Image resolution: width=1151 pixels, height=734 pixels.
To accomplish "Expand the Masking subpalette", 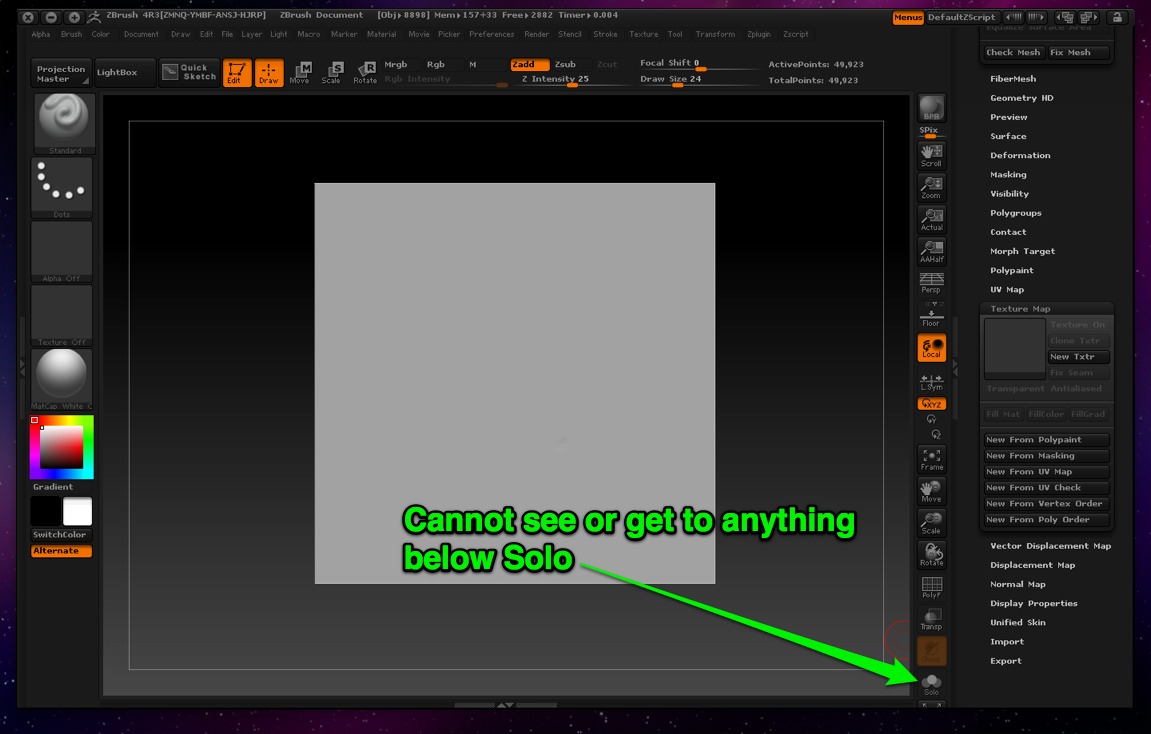I will click(1009, 174).
